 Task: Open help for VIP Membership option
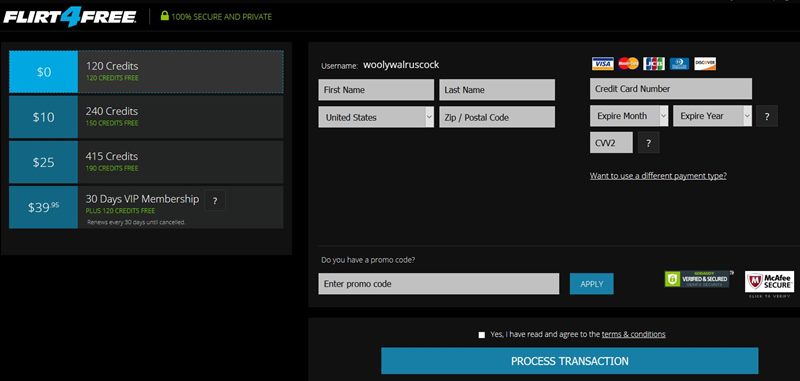(x=215, y=201)
